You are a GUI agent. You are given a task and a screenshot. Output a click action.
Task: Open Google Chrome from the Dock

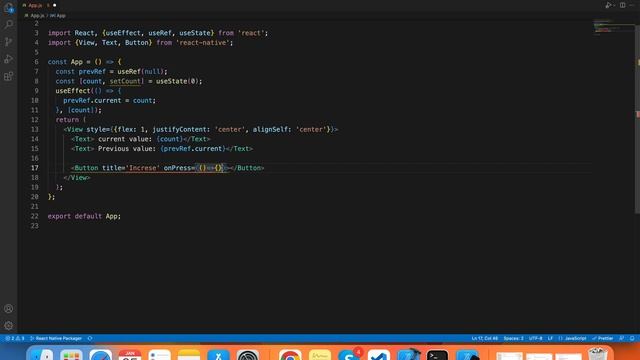click(x=290, y=354)
